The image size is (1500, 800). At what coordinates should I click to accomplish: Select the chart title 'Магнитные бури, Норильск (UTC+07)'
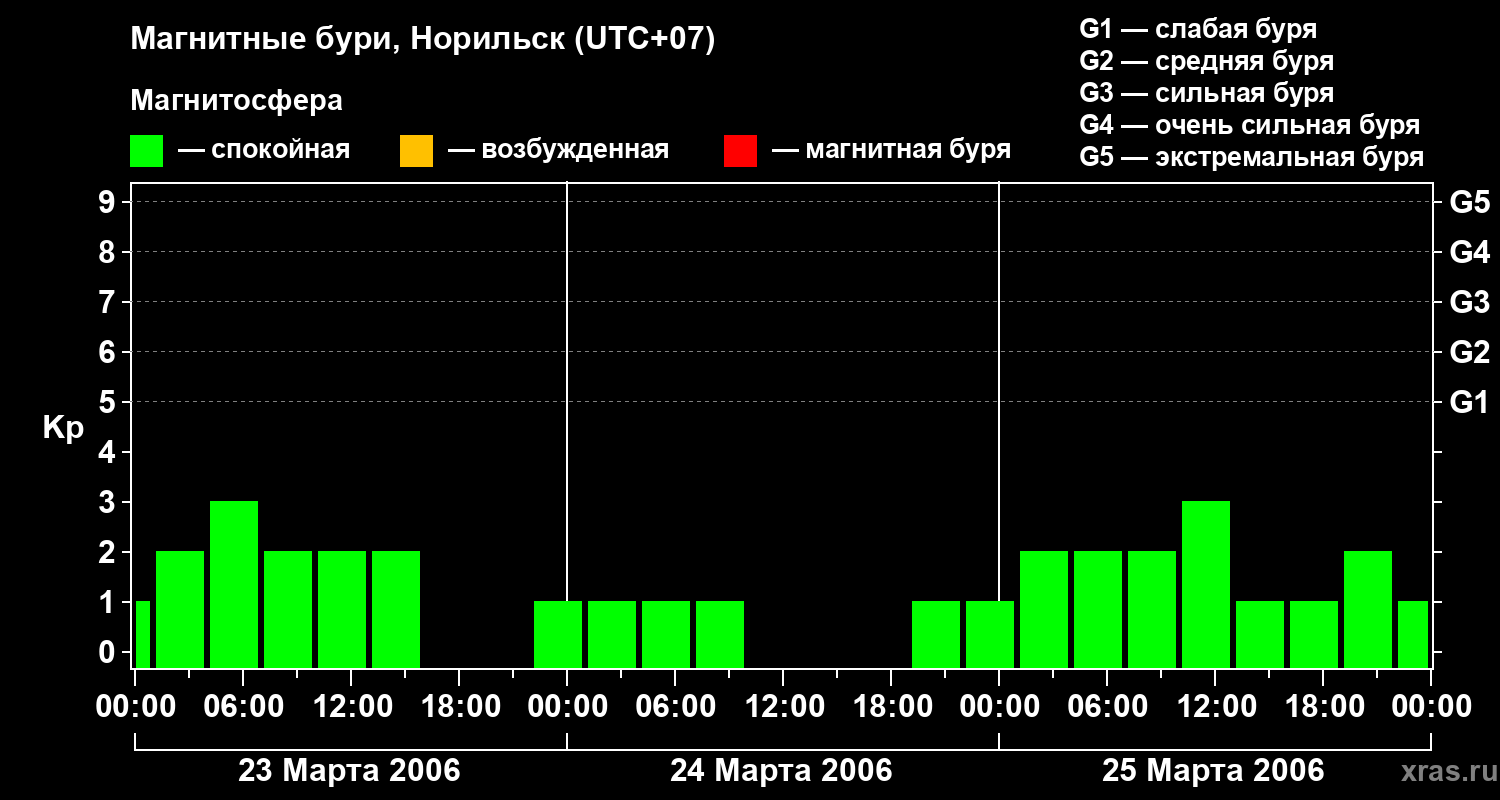pos(423,40)
